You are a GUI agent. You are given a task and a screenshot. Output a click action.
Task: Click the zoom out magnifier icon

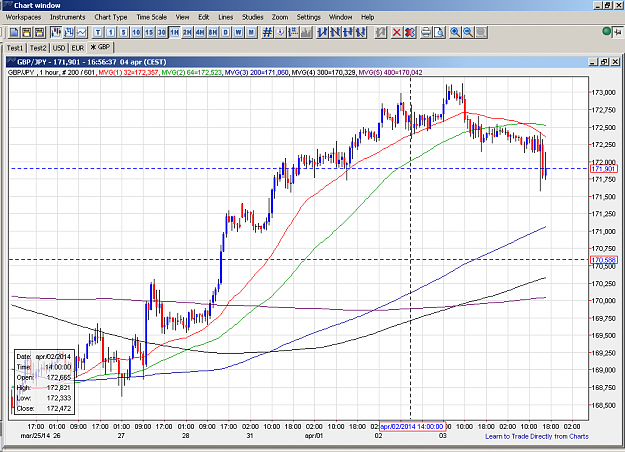pyautogui.click(x=468, y=32)
